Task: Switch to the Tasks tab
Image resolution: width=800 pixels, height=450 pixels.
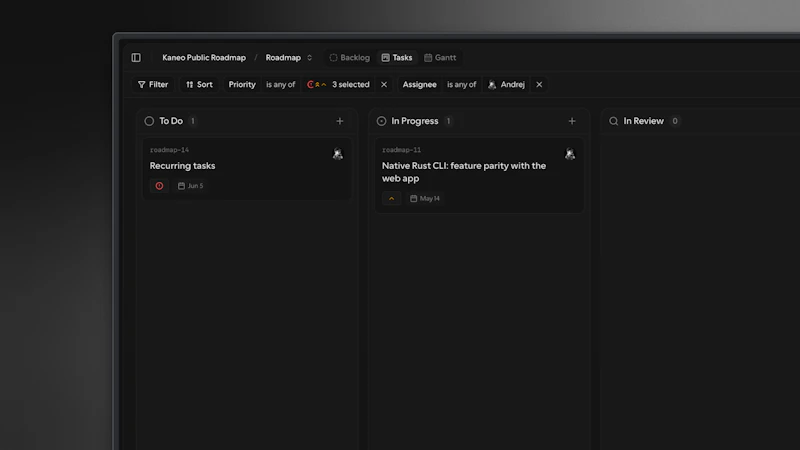Action: pos(396,58)
